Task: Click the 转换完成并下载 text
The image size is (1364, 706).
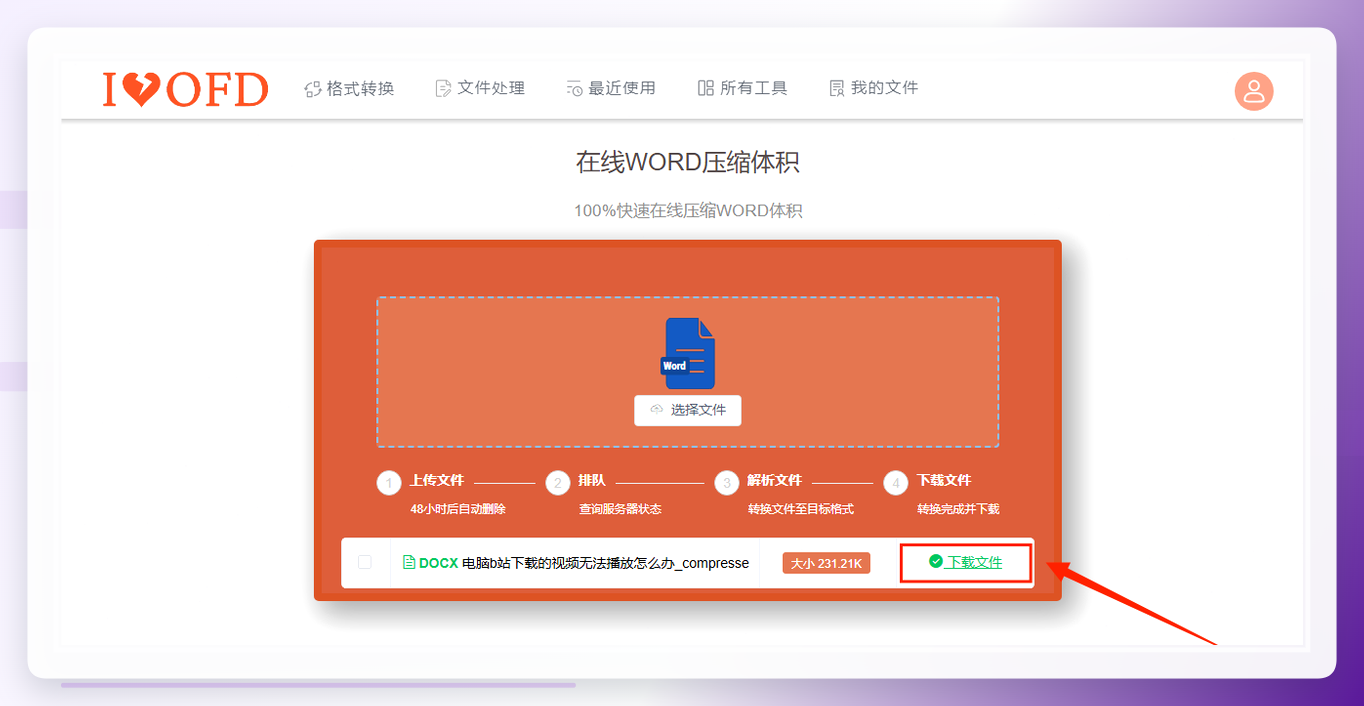Action: point(958,509)
